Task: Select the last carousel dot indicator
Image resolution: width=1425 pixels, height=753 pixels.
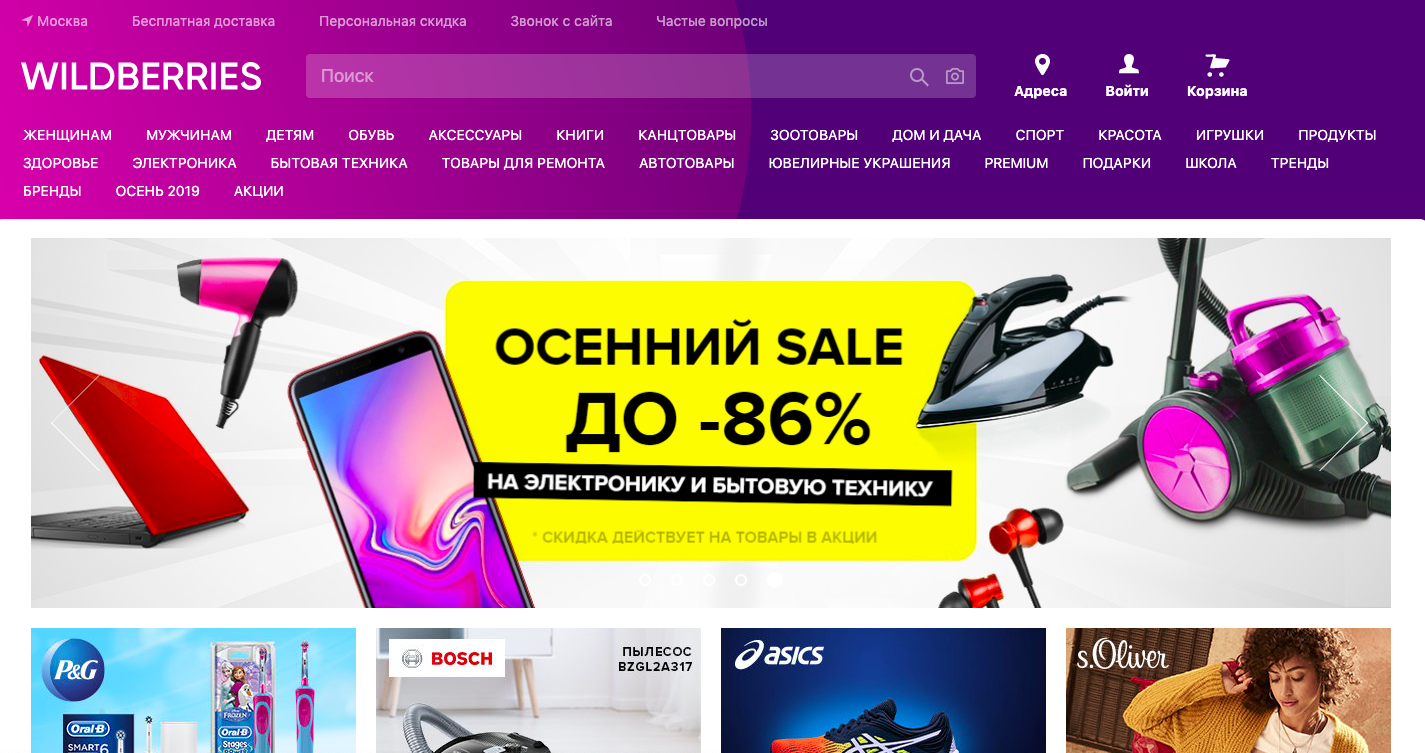Action: coord(774,579)
